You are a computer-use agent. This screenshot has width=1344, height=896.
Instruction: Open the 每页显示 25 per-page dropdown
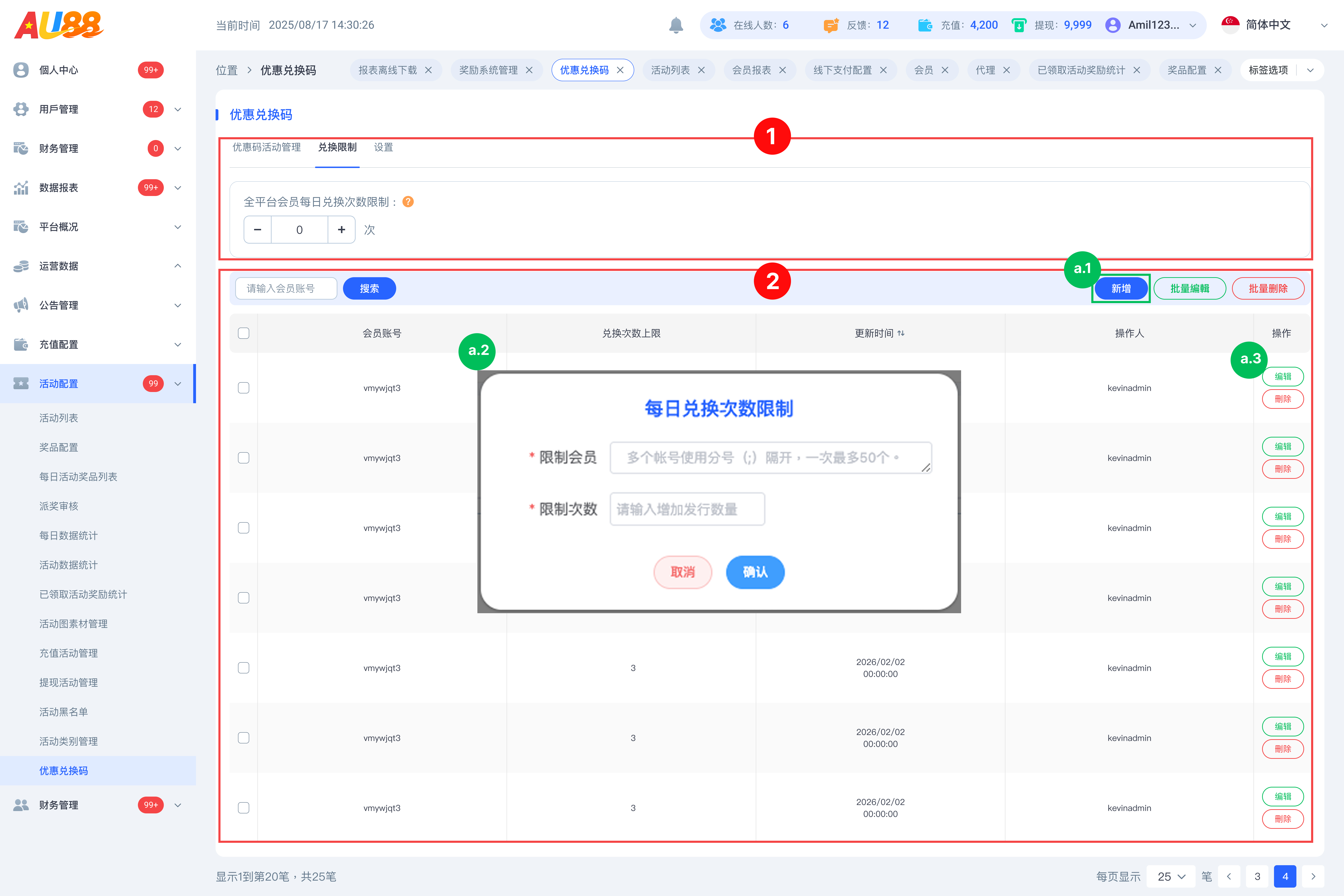(x=1170, y=876)
